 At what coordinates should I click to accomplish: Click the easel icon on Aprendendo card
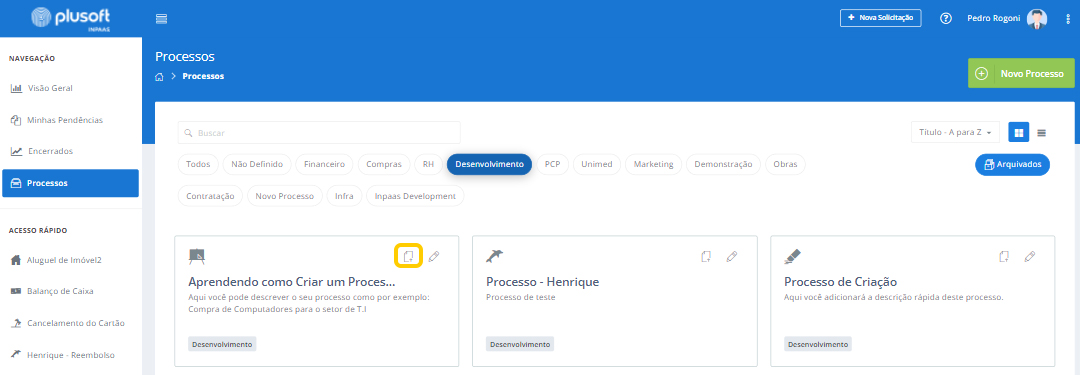click(x=197, y=256)
